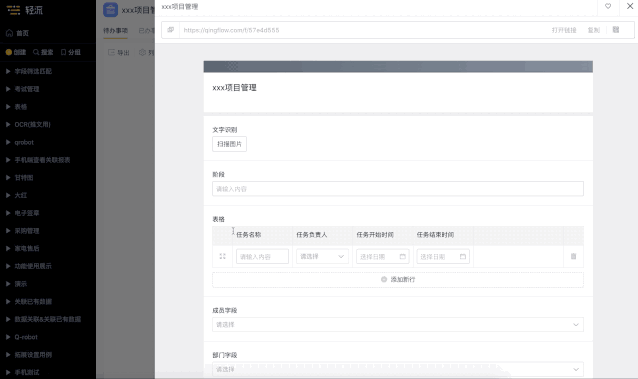Screen dimensions: 638x379
Task: Open the 成员字段 select dropdown
Action: [x=398, y=324]
